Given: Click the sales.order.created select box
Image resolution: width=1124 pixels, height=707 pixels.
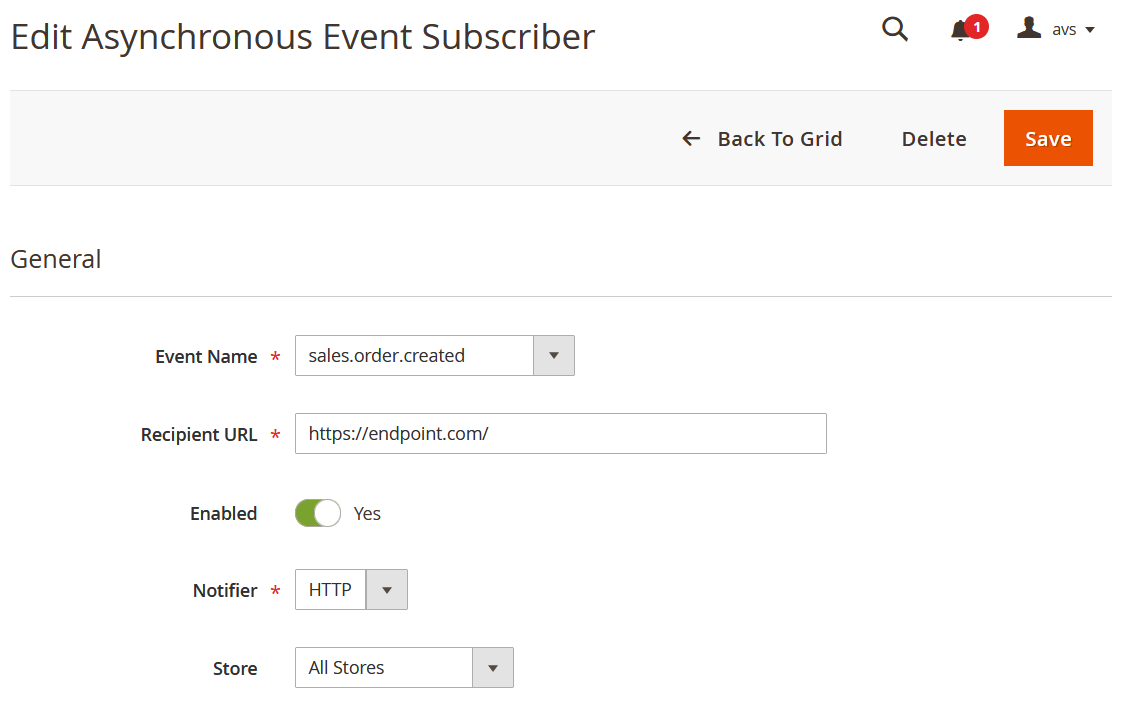Looking at the screenshot, I should click(434, 356).
